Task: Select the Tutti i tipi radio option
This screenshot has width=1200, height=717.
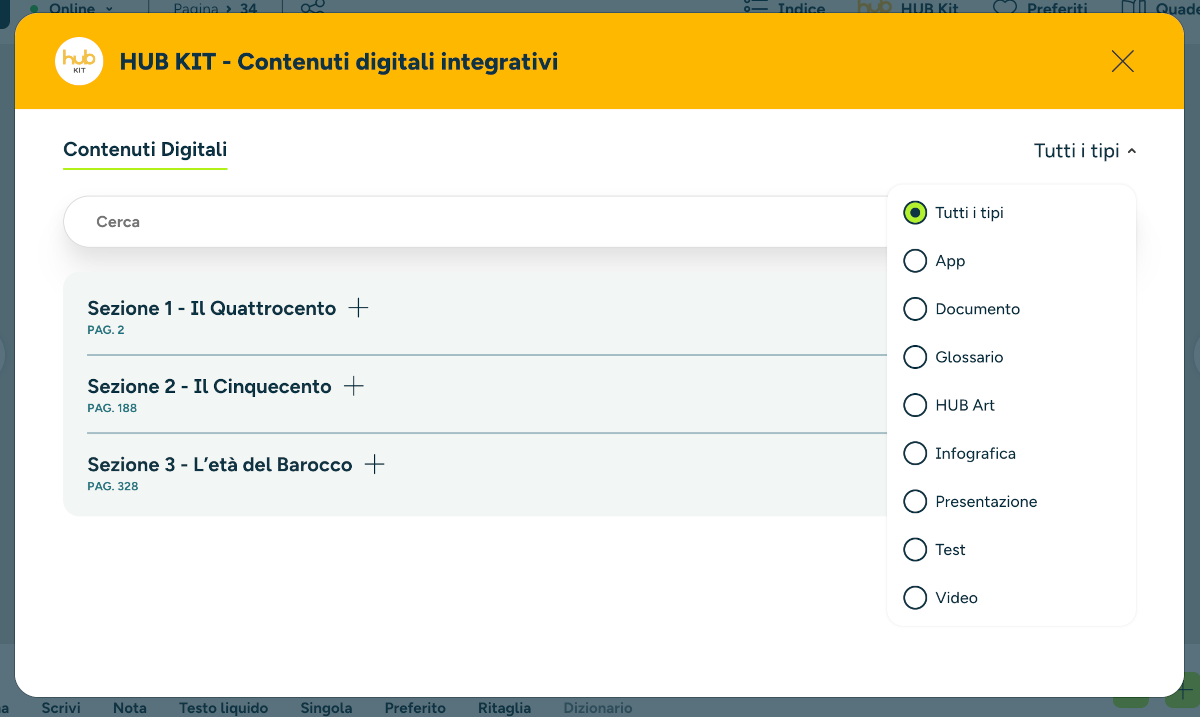Action: point(914,213)
